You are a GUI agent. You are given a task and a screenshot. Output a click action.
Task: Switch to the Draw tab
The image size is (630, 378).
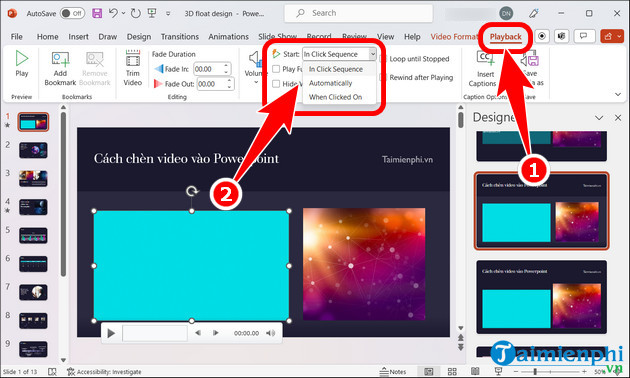coord(108,37)
